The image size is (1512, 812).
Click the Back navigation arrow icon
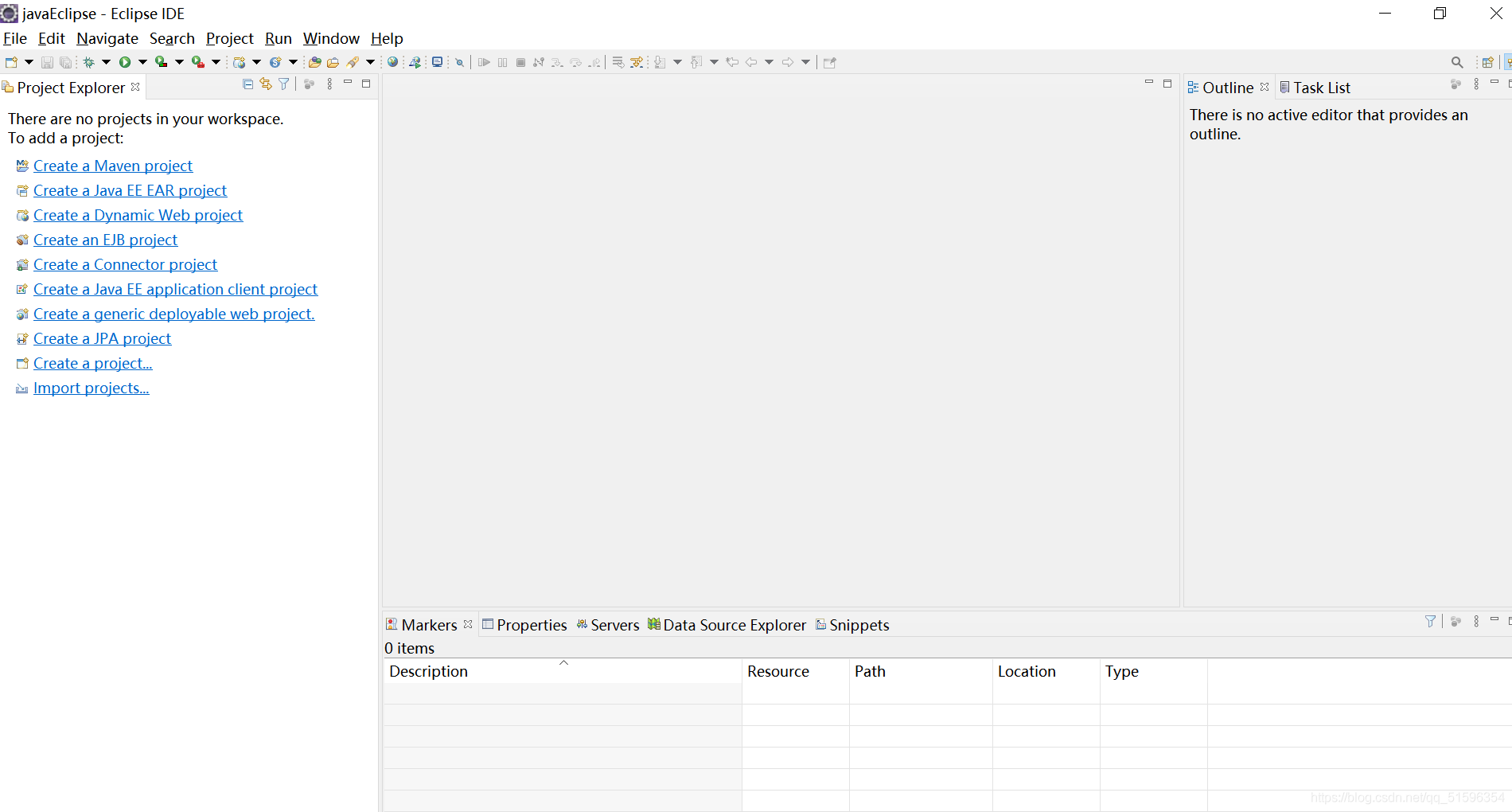point(750,62)
